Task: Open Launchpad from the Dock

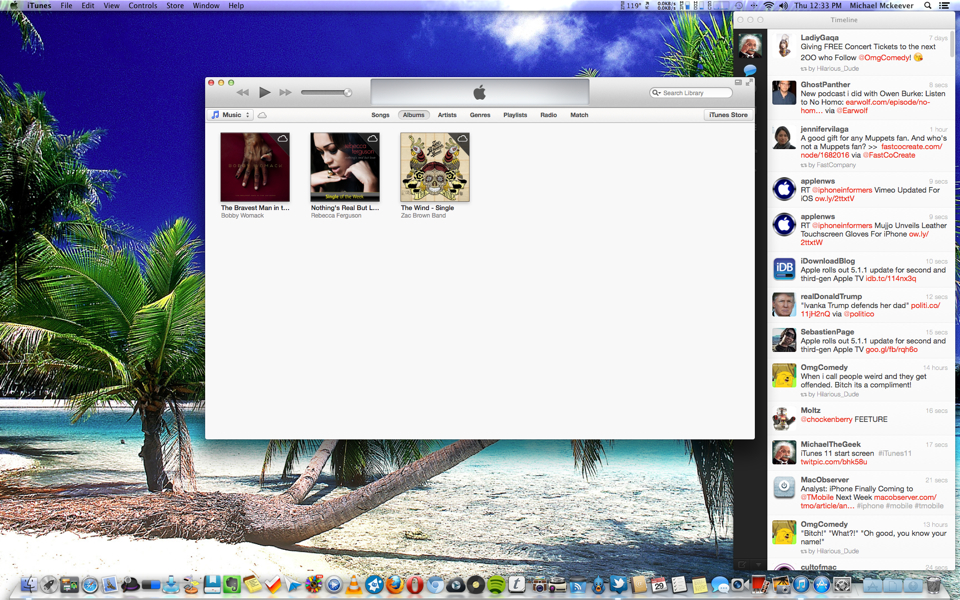Action: click(x=49, y=585)
